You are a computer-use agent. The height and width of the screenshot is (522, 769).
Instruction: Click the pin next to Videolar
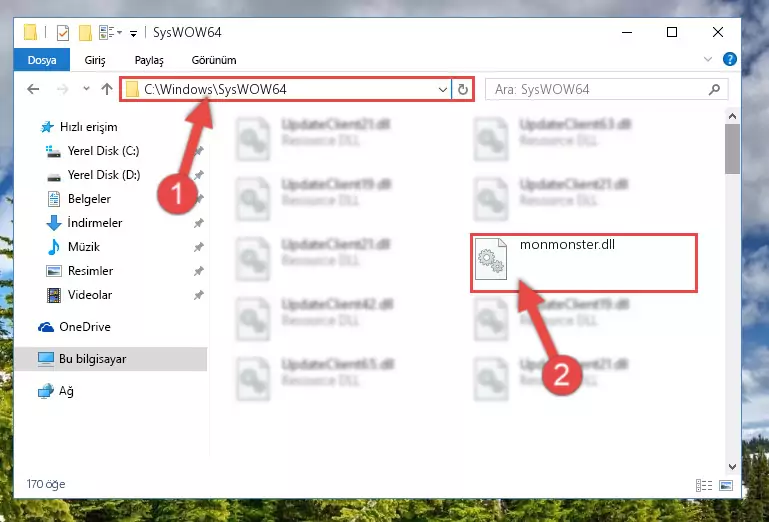click(199, 295)
